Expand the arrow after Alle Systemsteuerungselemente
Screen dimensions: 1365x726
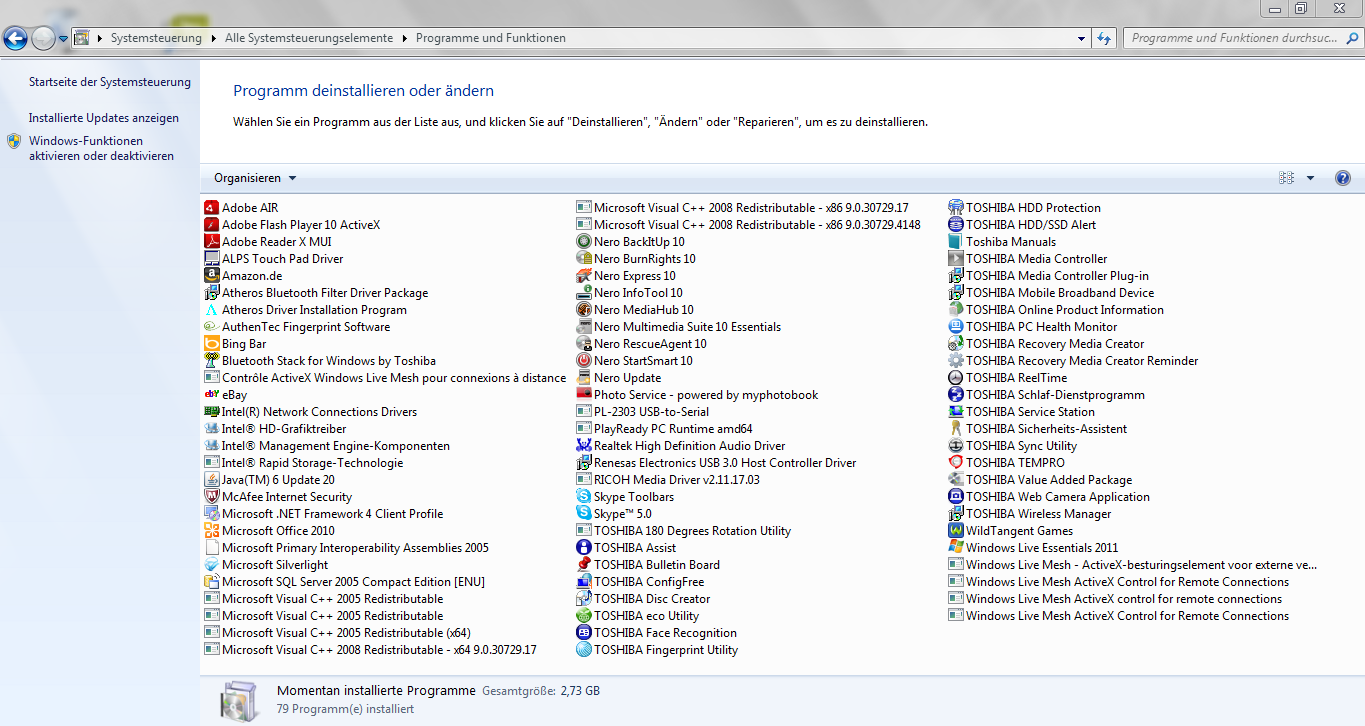click(404, 38)
